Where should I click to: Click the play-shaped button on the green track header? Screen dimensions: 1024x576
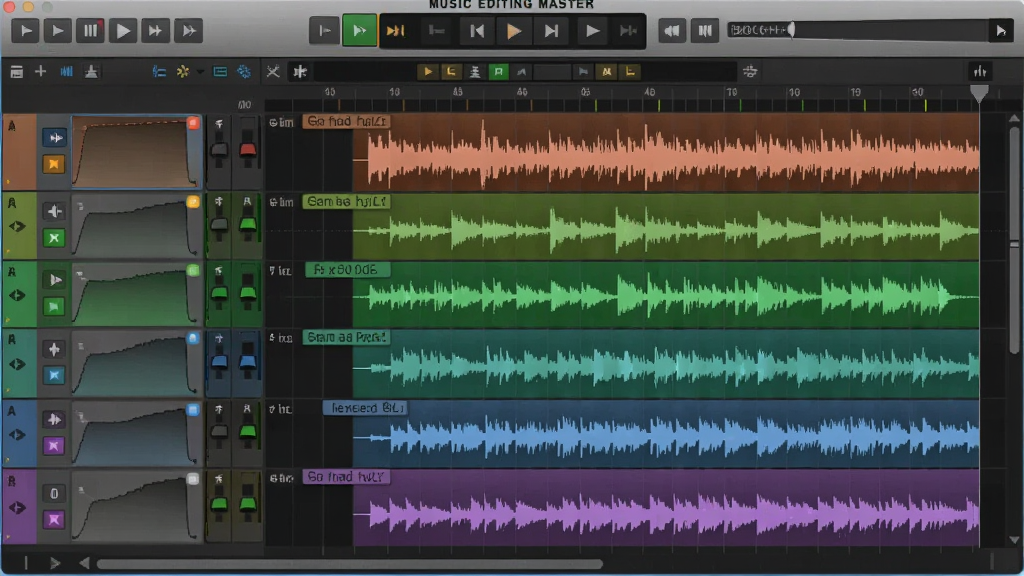[54, 280]
